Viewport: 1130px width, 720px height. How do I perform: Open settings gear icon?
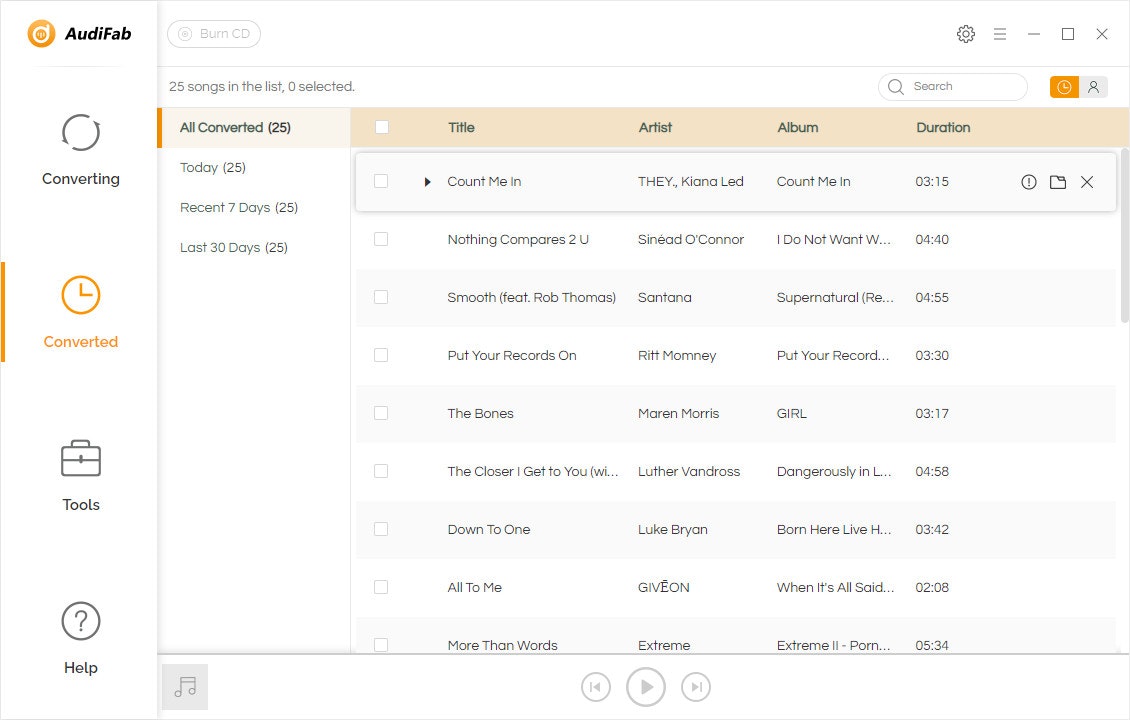(x=966, y=34)
